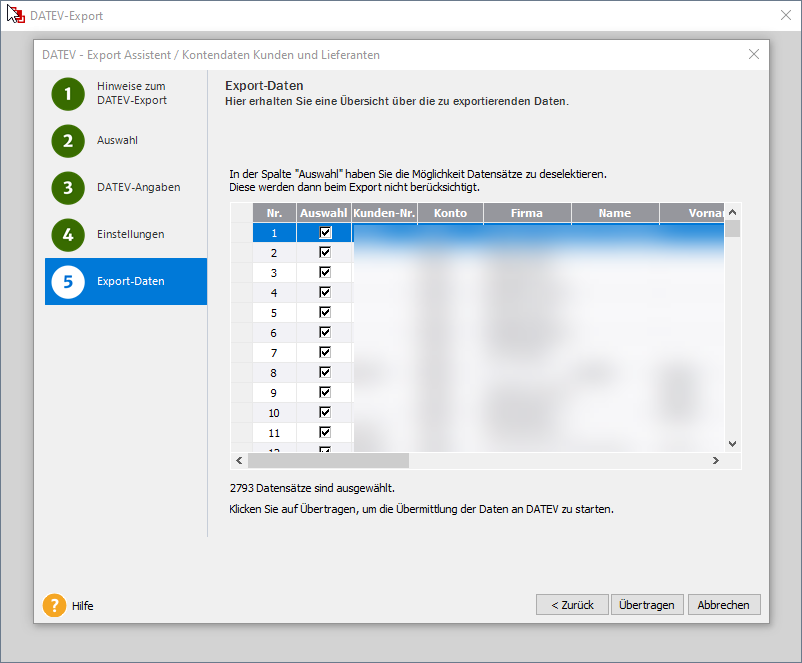The height and width of the screenshot is (663, 802).
Task: Go to the Auswahl step
Action: (x=117, y=140)
